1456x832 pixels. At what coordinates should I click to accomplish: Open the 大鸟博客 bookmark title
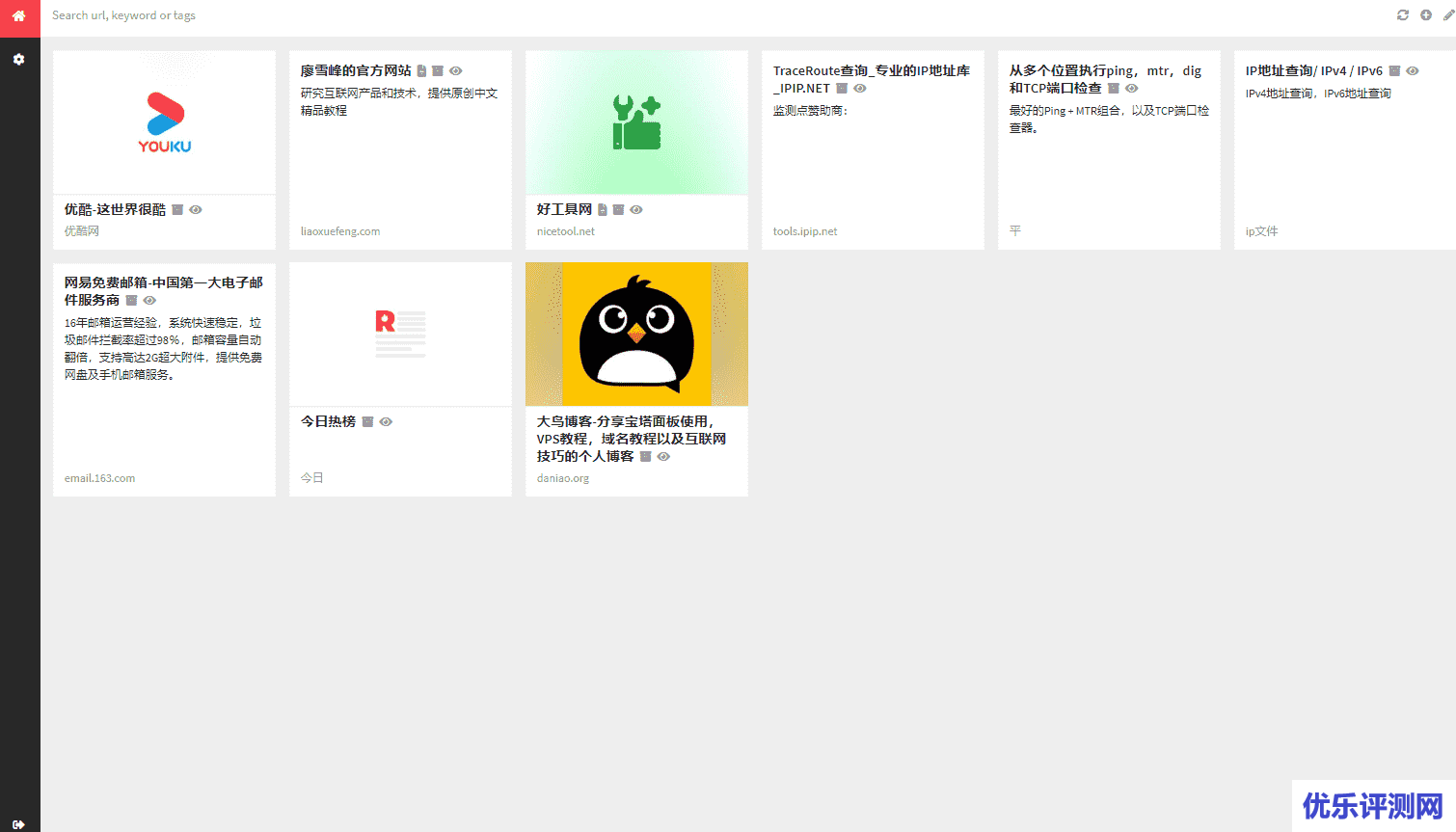point(632,439)
